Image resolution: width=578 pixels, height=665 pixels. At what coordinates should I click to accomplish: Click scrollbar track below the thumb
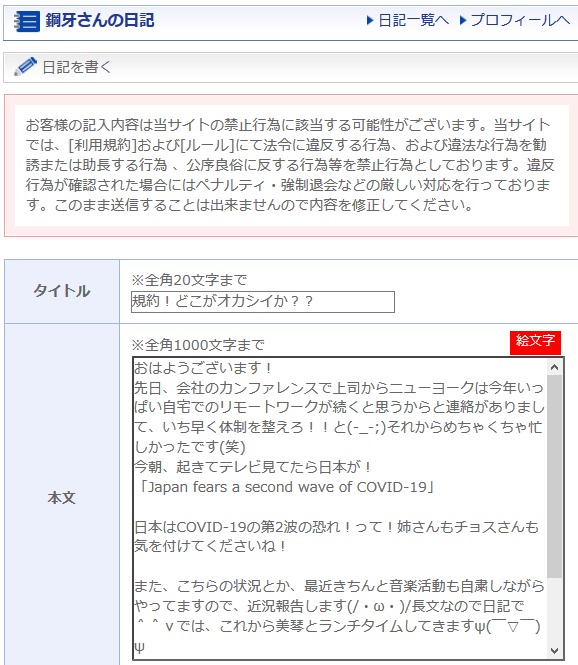tap(554, 610)
